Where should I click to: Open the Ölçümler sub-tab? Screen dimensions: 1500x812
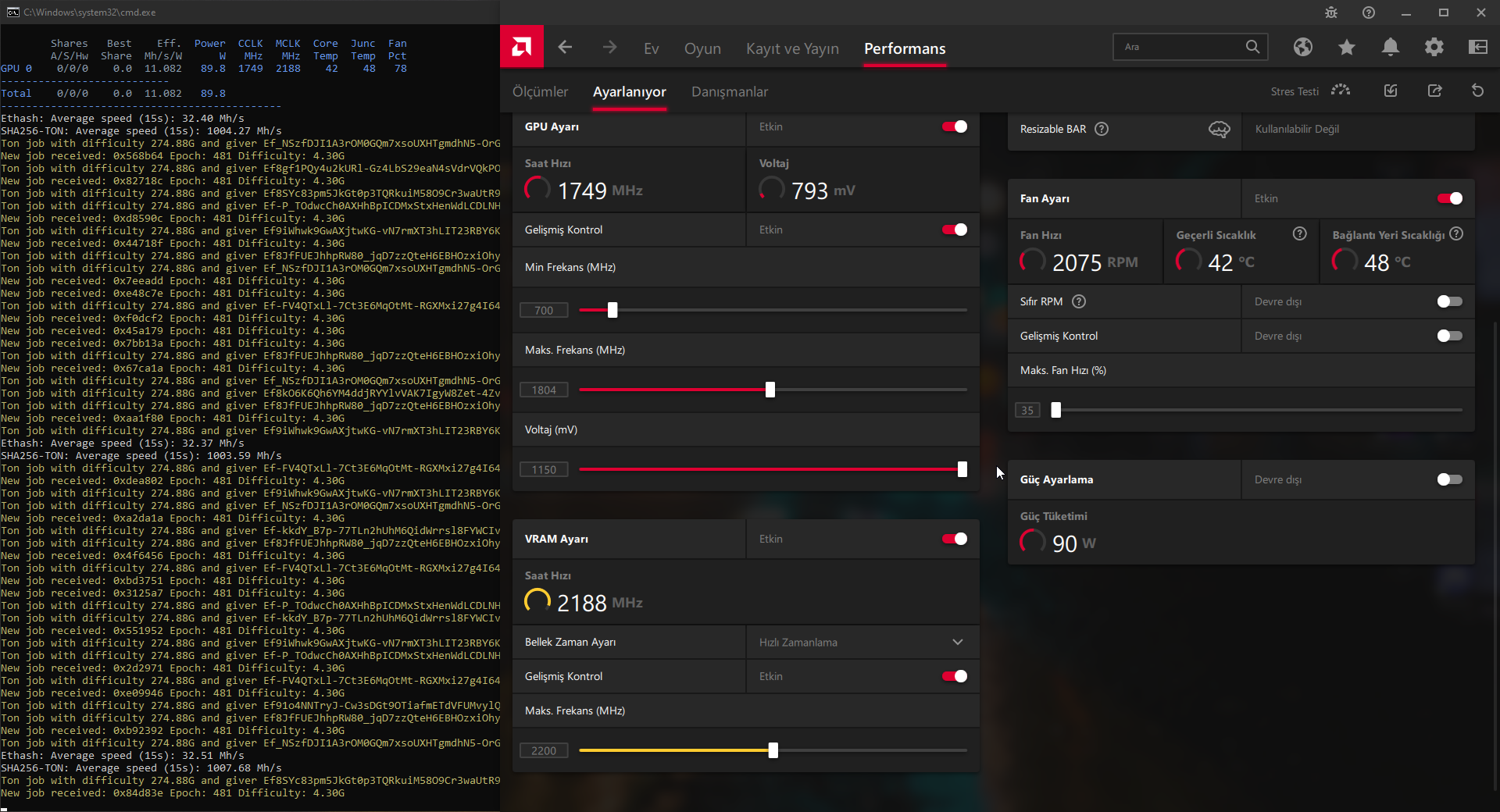[x=541, y=92]
